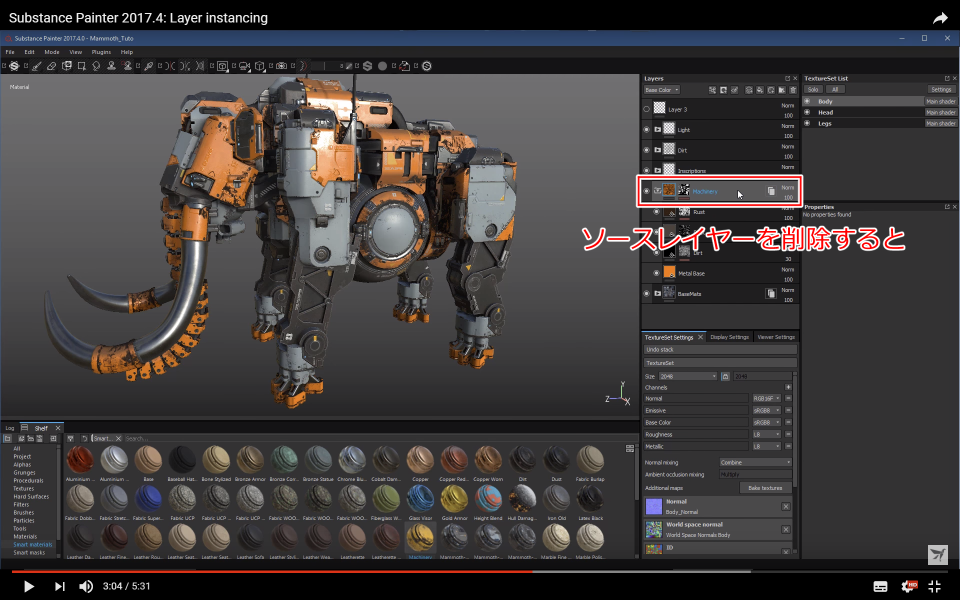This screenshot has width=960, height=600.
Task: Click the screenshot camera icon
Action: coord(282,66)
